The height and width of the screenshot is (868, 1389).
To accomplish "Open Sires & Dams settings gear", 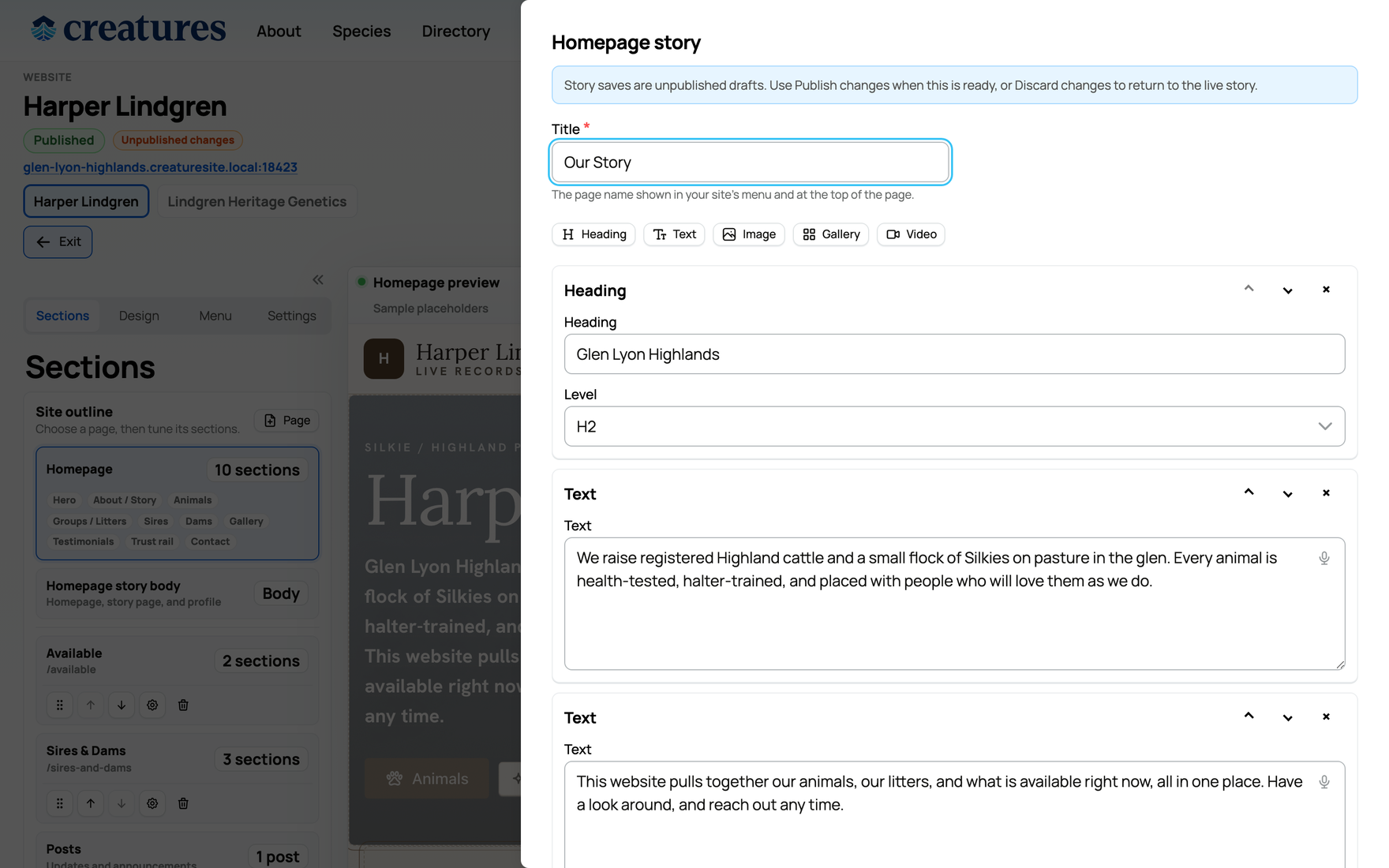I will (152, 803).
